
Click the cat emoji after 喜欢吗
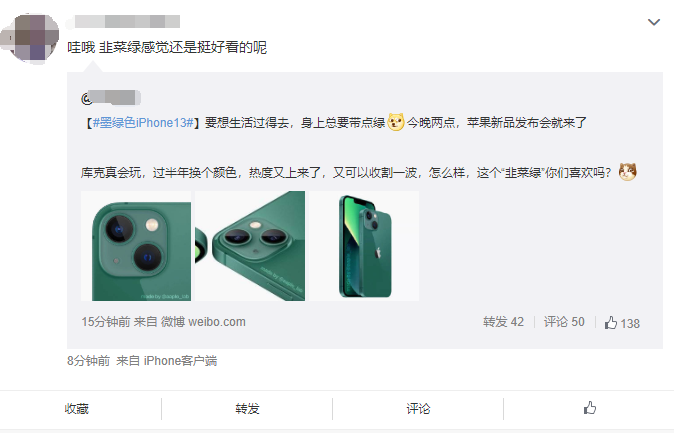[628, 172]
